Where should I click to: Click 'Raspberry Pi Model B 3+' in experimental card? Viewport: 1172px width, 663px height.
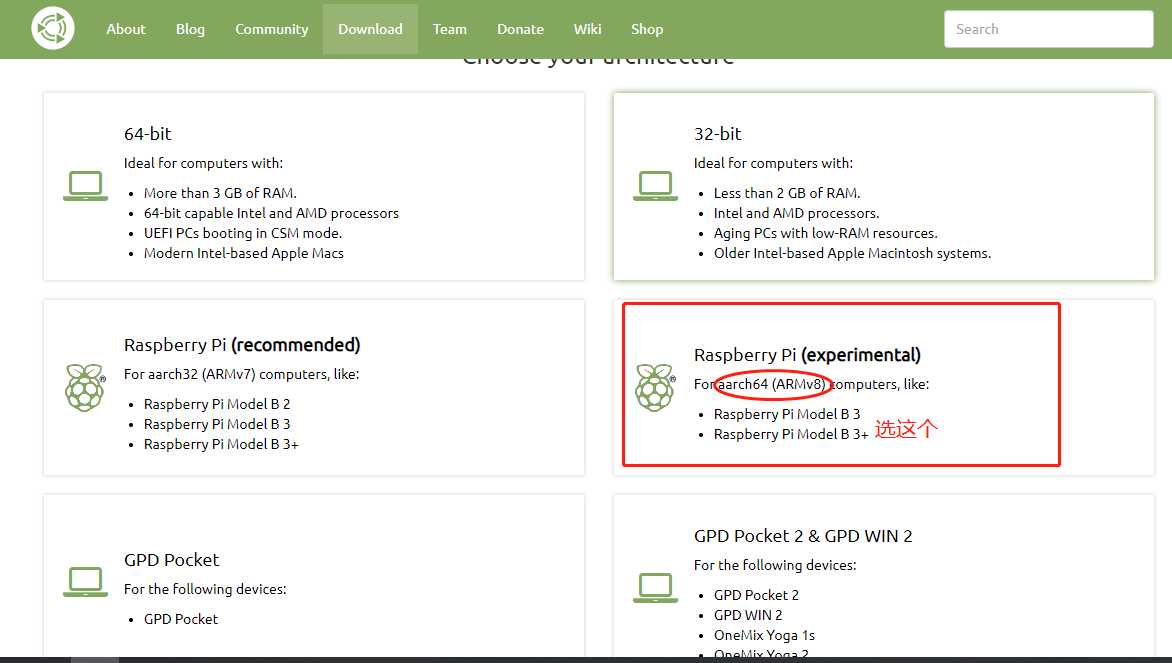click(x=791, y=434)
